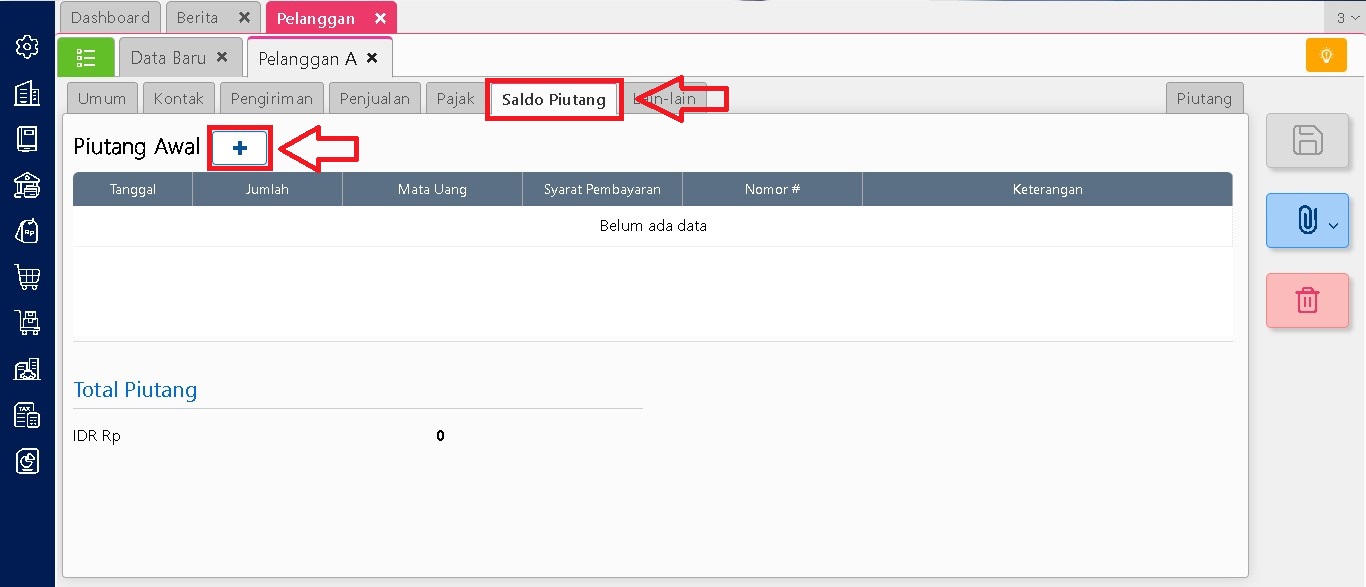Expand the top-right number 3 dropdown
The width and height of the screenshot is (1366, 587).
[x=1347, y=18]
